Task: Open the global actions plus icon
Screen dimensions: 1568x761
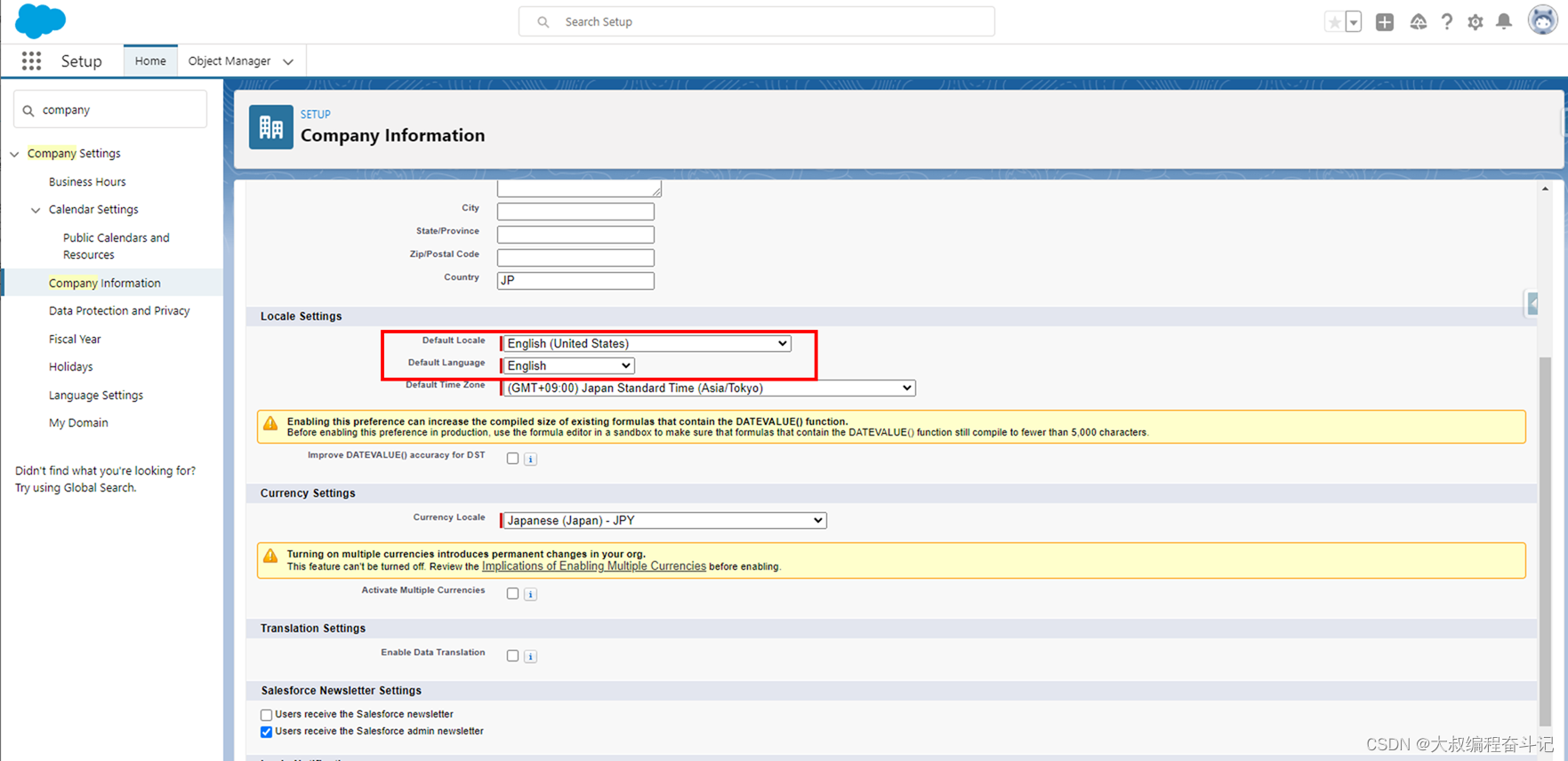Action: pos(1385,22)
